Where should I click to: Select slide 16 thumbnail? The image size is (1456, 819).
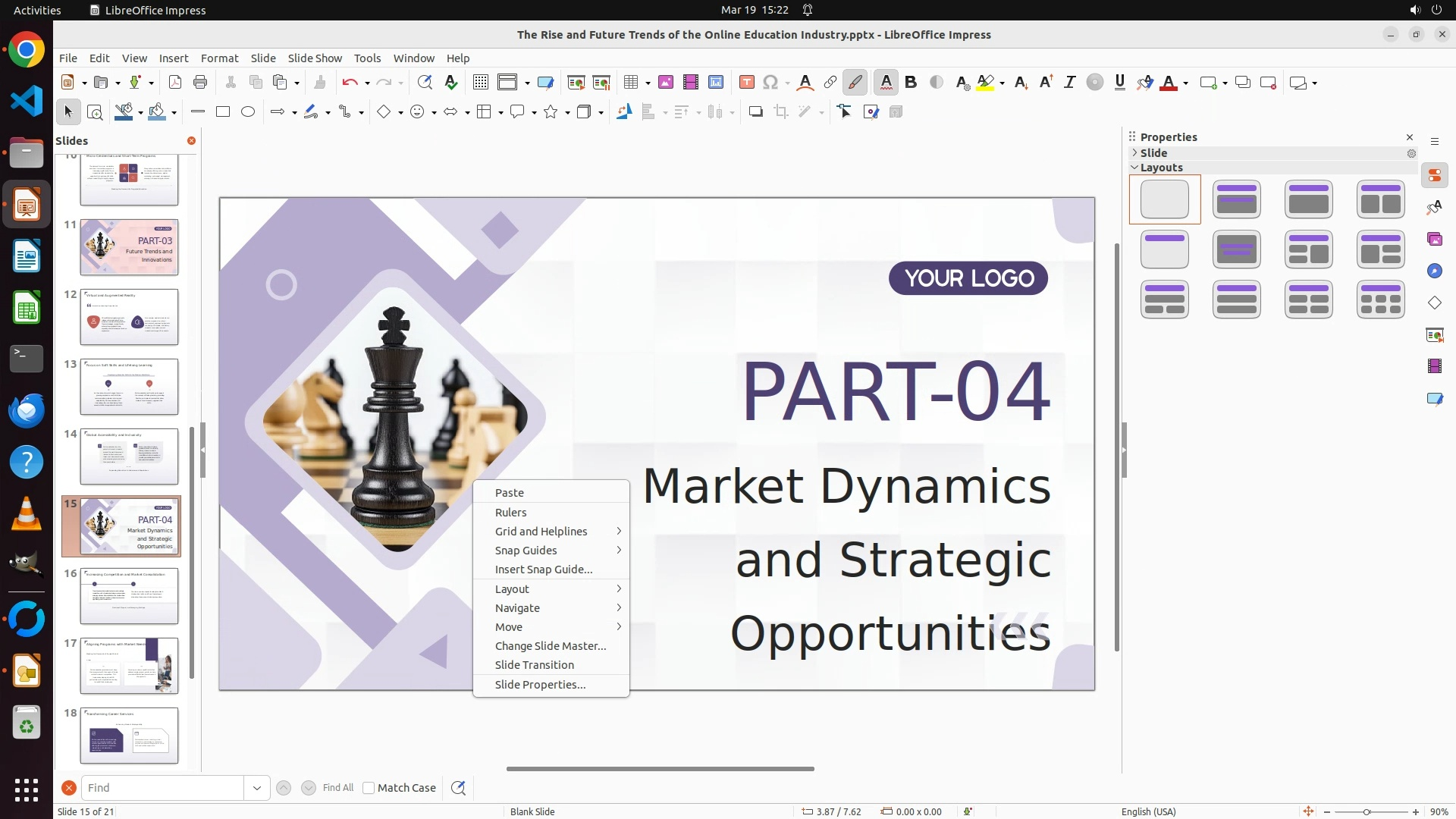coord(129,596)
